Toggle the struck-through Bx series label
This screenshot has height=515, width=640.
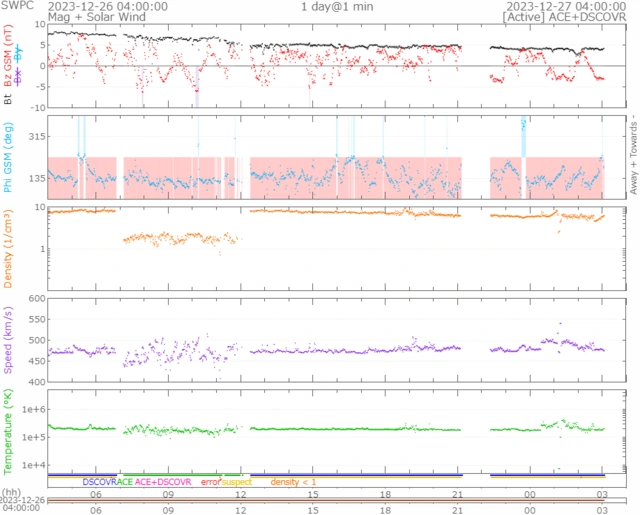click(x=18, y=77)
